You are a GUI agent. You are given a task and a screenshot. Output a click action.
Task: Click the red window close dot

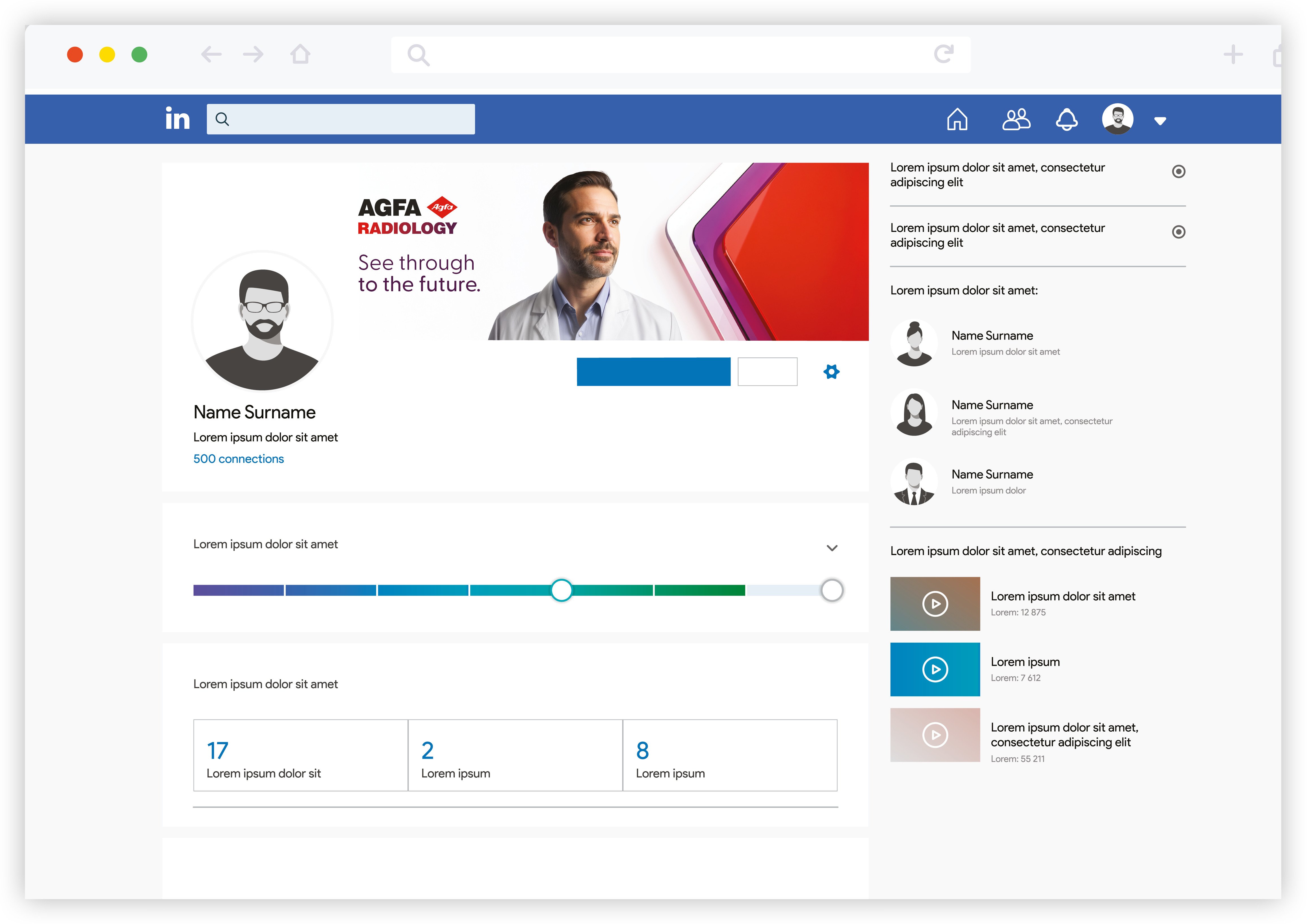pyautogui.click(x=75, y=55)
